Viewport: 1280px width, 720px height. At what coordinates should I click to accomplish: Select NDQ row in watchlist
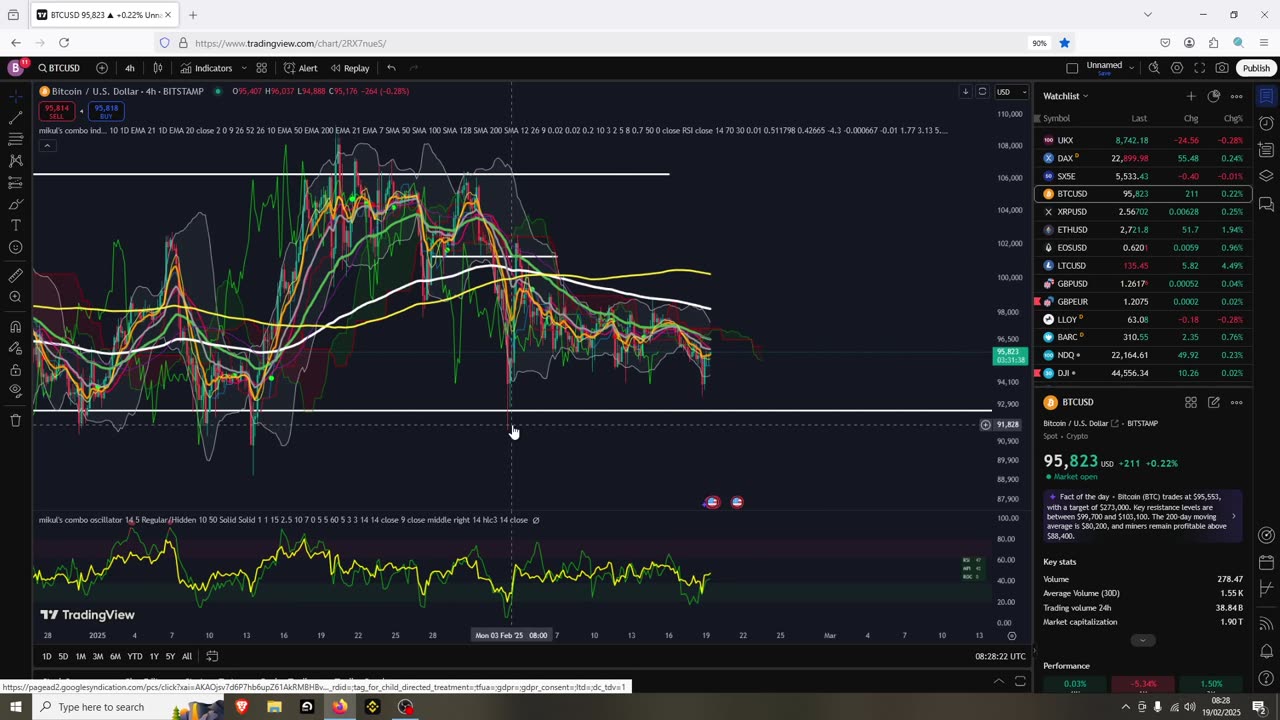[x=1143, y=355]
